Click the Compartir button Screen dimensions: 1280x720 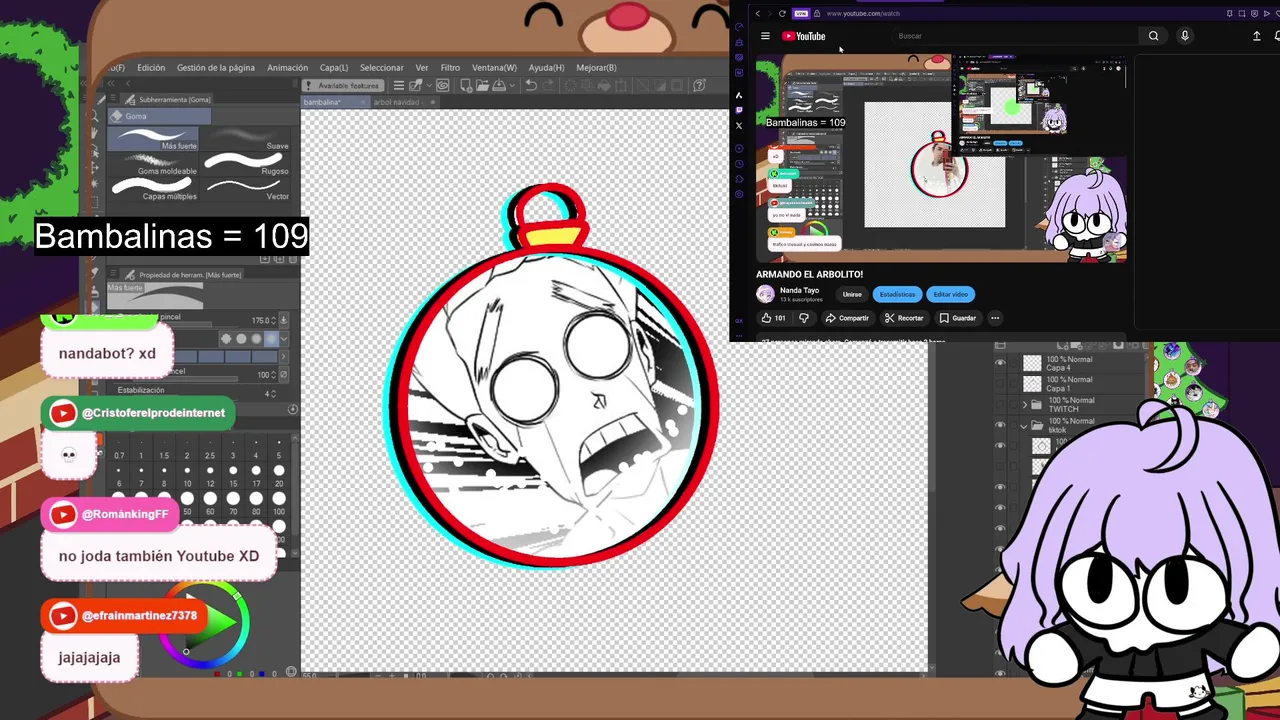[x=847, y=318]
